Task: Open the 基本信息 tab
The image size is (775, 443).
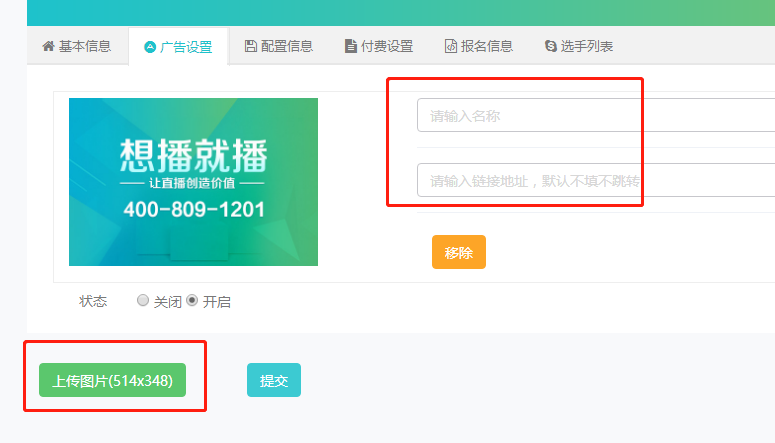Action: pyautogui.click(x=77, y=46)
